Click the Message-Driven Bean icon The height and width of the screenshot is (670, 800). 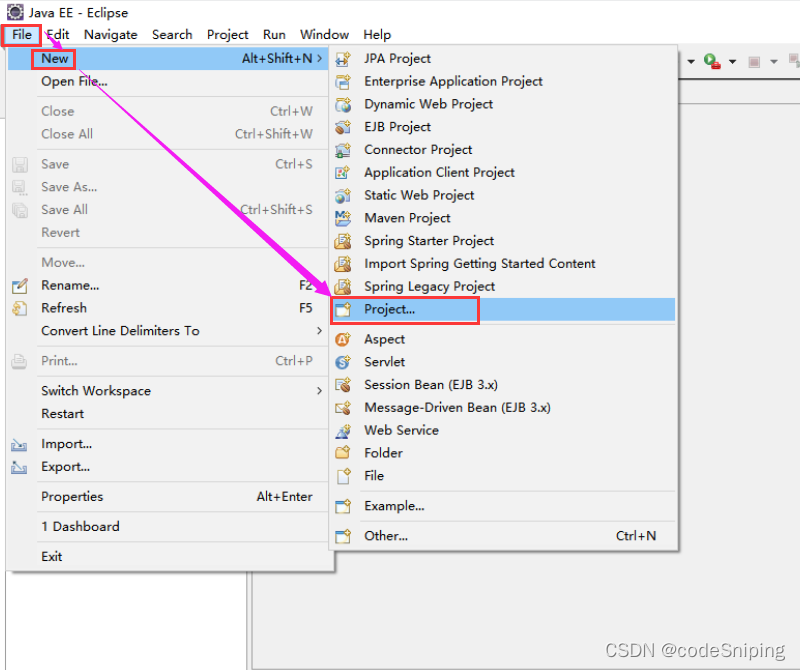(x=343, y=408)
